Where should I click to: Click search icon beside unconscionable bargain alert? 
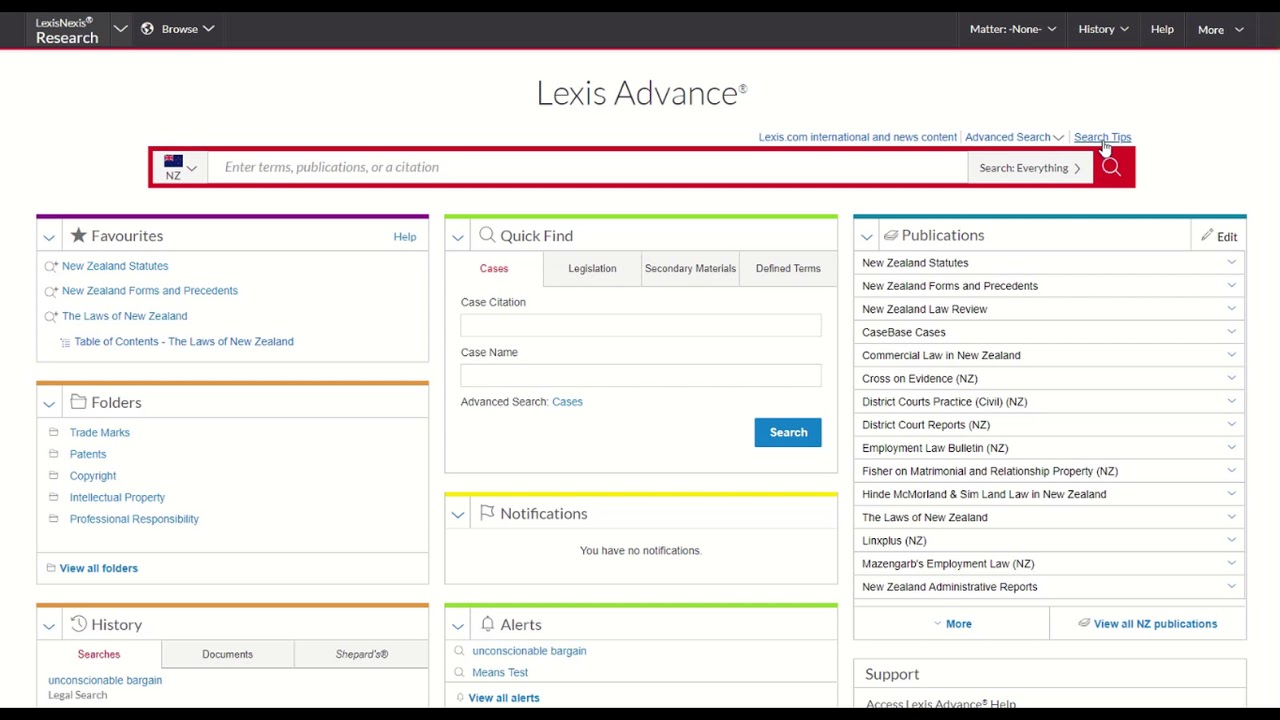(460, 651)
